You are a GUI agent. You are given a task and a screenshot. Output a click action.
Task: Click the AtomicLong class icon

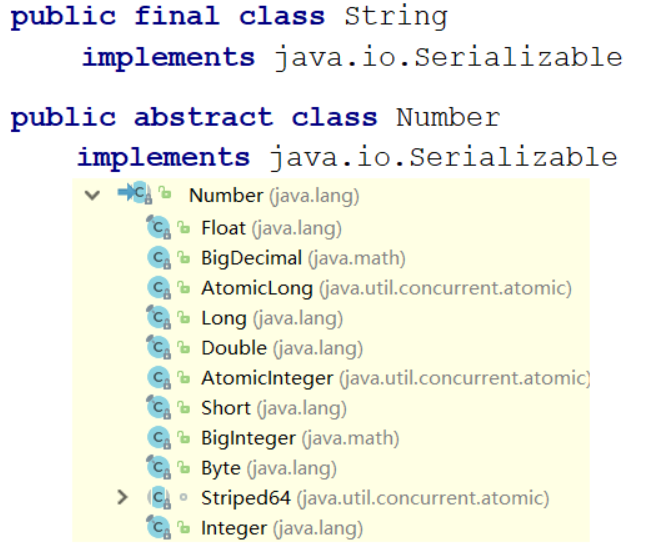point(159,287)
